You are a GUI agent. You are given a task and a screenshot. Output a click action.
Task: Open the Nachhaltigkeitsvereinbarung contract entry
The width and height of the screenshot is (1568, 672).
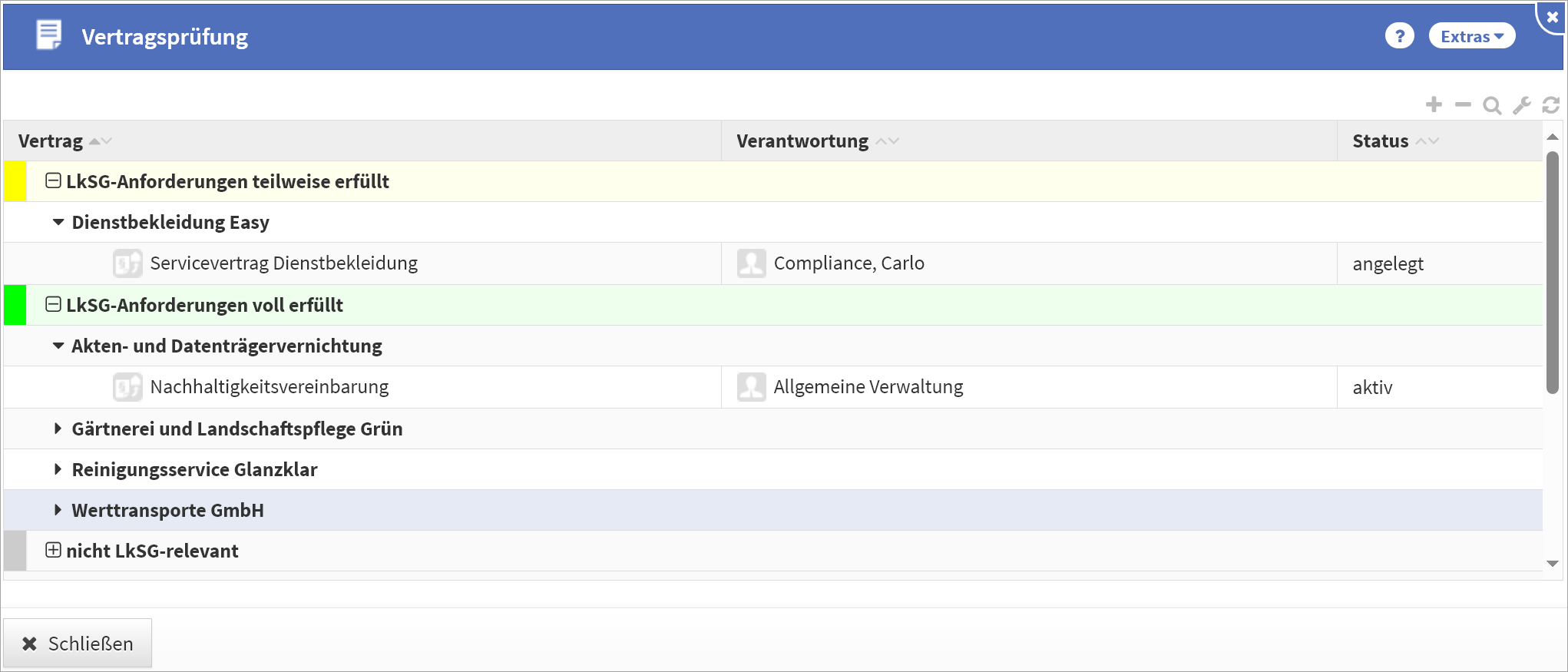click(x=269, y=387)
